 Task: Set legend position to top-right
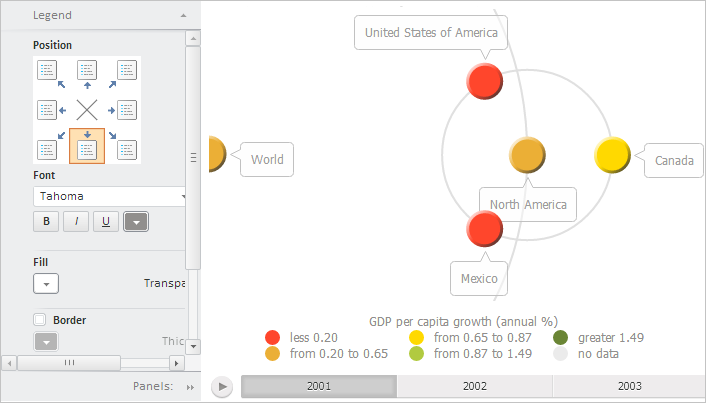click(127, 70)
